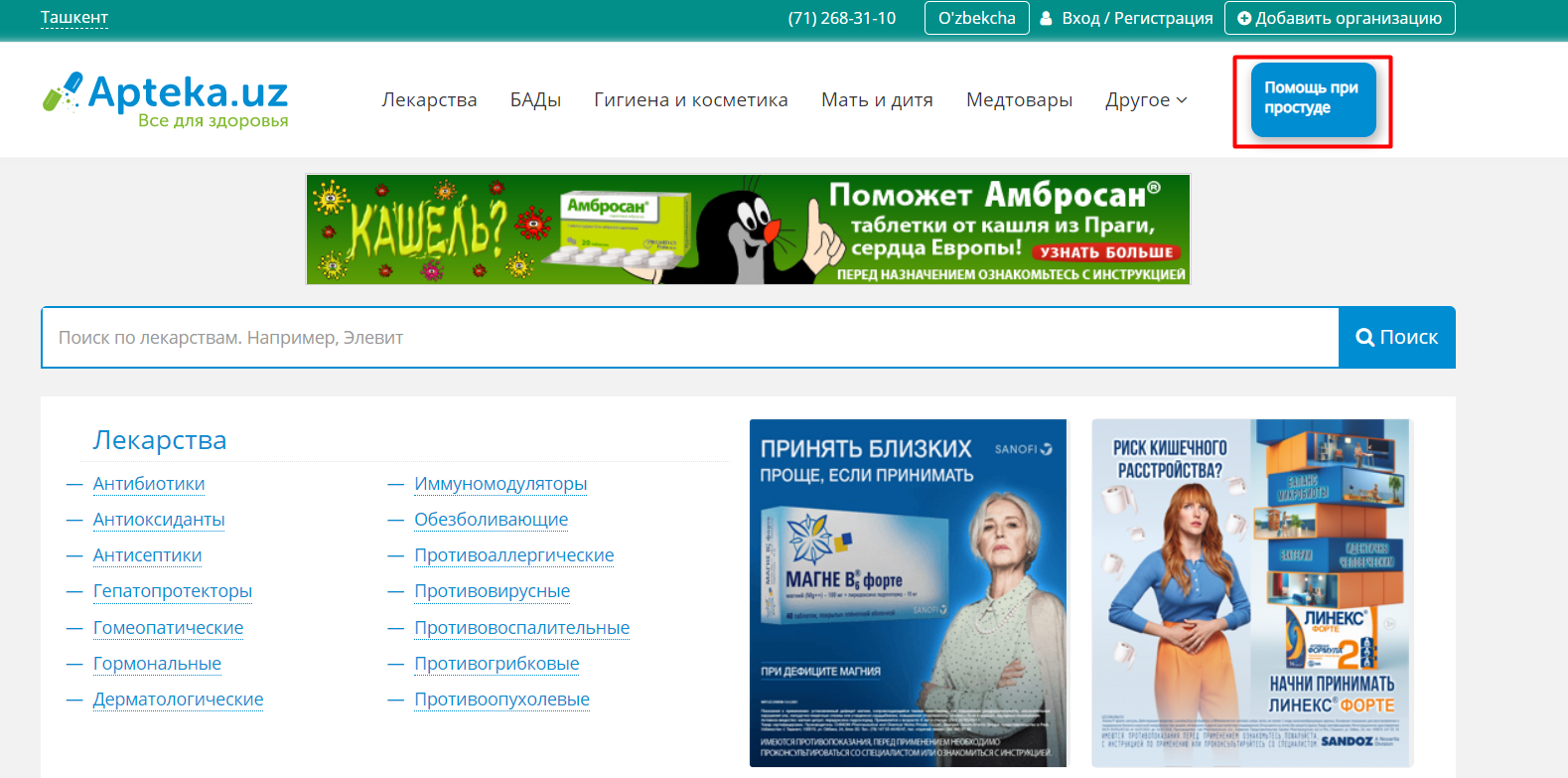The height and width of the screenshot is (778, 1568).
Task: Open the Ташкент city selector
Action: [x=74, y=18]
